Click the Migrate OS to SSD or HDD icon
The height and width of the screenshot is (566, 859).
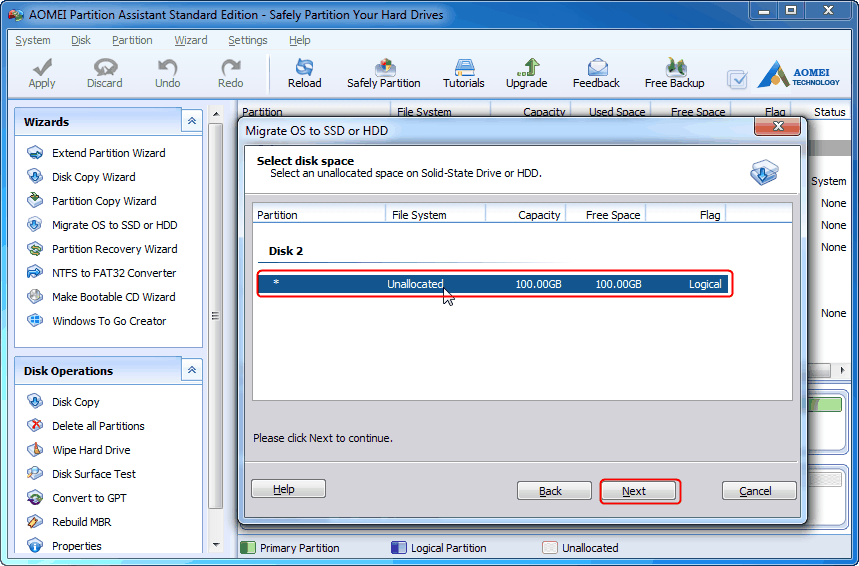35,225
